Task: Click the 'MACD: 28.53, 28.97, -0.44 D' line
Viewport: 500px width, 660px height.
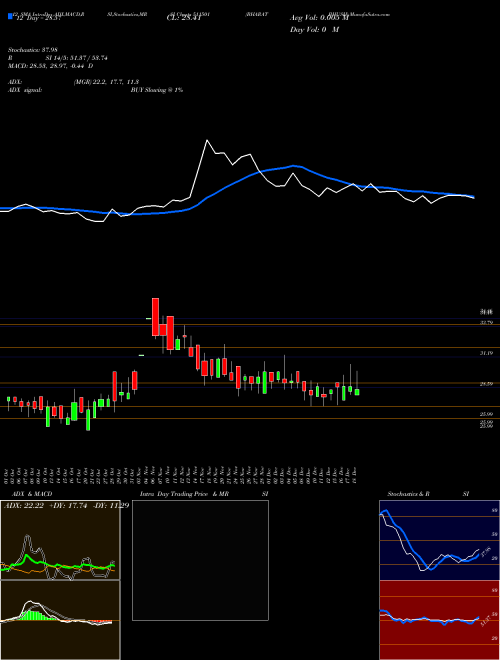Action: tap(51, 66)
